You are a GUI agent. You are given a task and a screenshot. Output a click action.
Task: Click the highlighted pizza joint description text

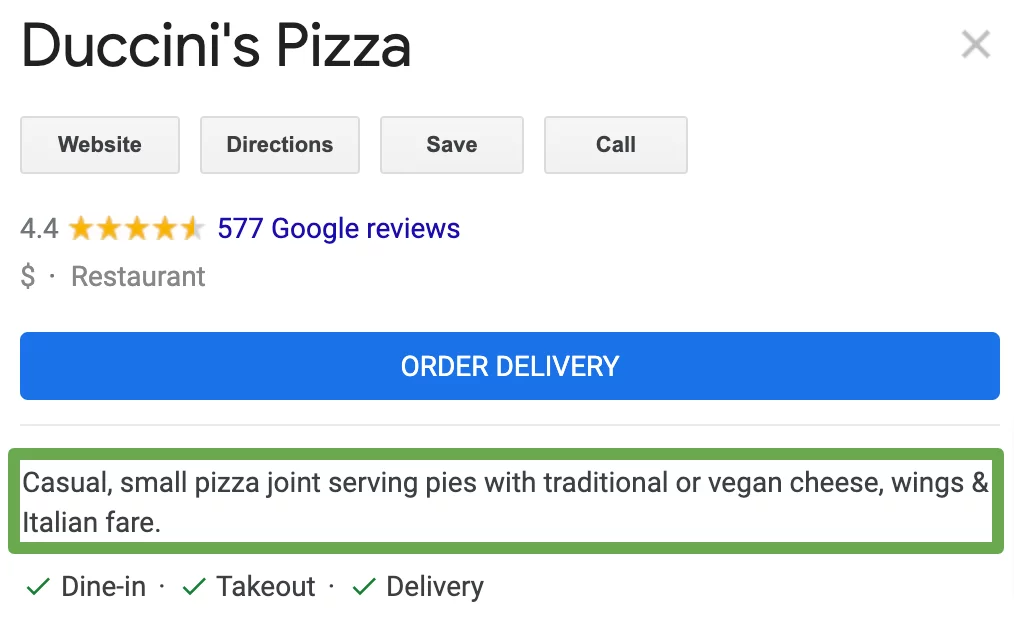pos(506,501)
